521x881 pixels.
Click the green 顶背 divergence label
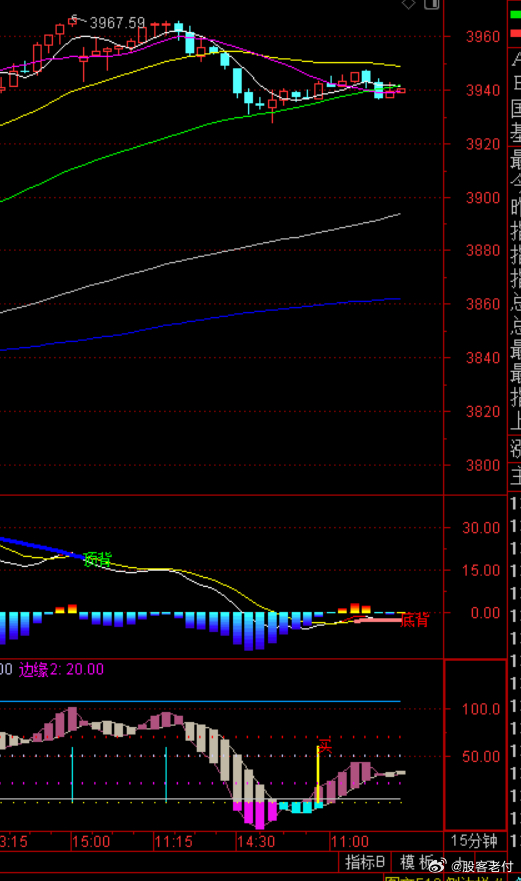[x=97, y=559]
